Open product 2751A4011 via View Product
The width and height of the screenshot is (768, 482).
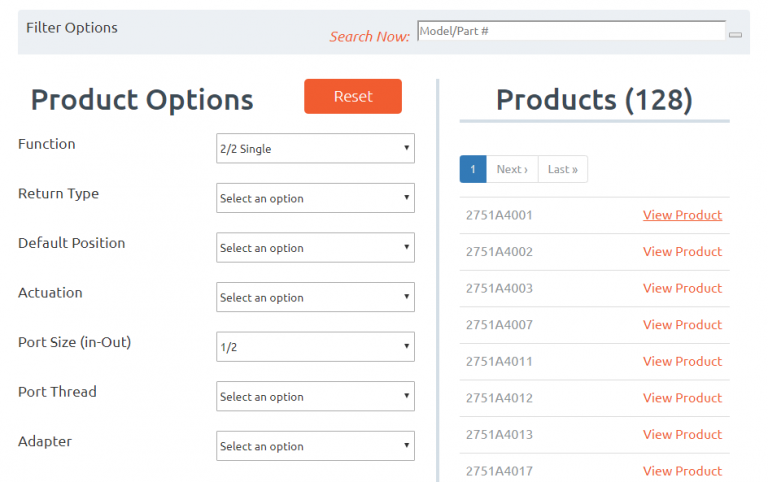(x=682, y=361)
